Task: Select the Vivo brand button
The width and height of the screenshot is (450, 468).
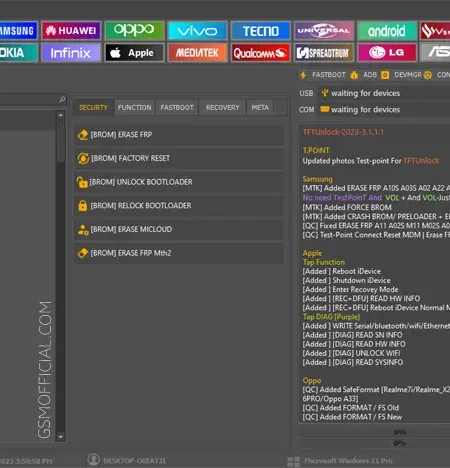Action: pos(198,31)
